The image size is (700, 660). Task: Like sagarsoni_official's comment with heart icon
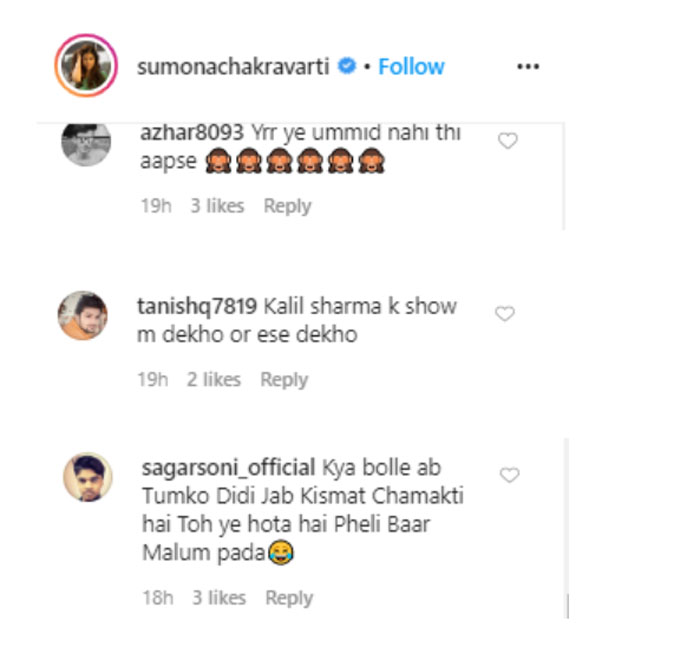click(509, 475)
